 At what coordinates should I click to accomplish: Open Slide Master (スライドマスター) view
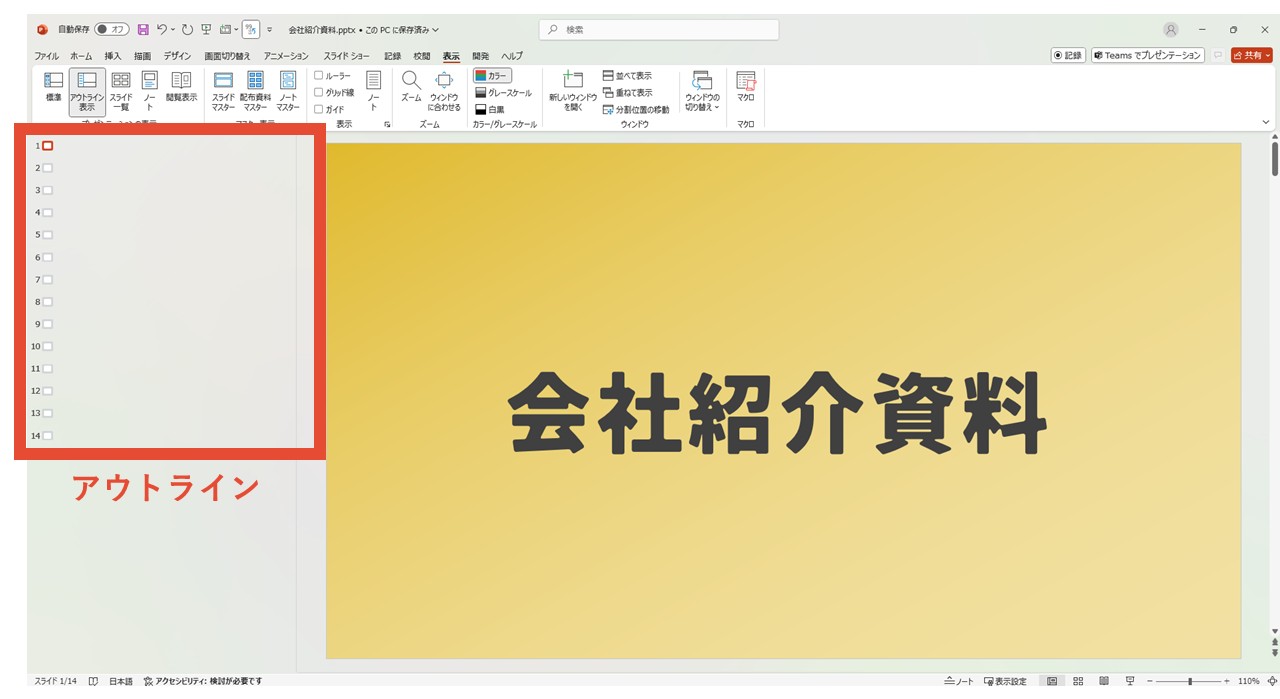coord(223,91)
